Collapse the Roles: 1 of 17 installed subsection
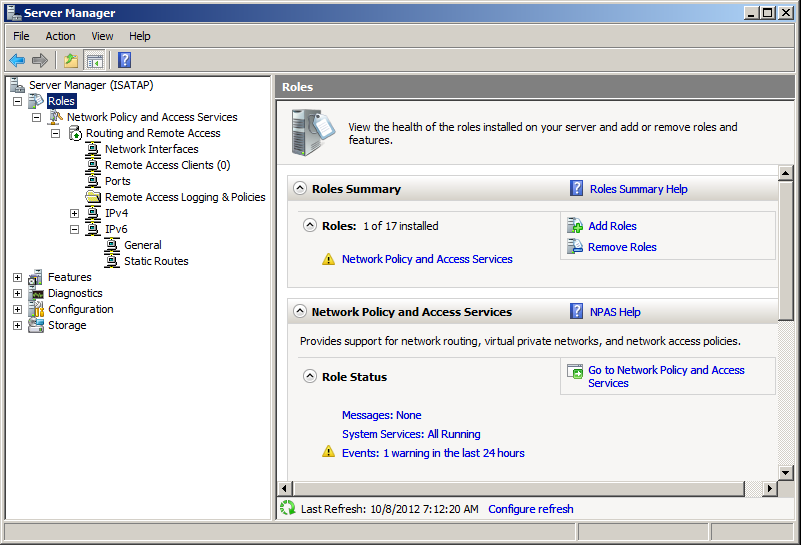Screen dimensions: 801x545 (310, 225)
